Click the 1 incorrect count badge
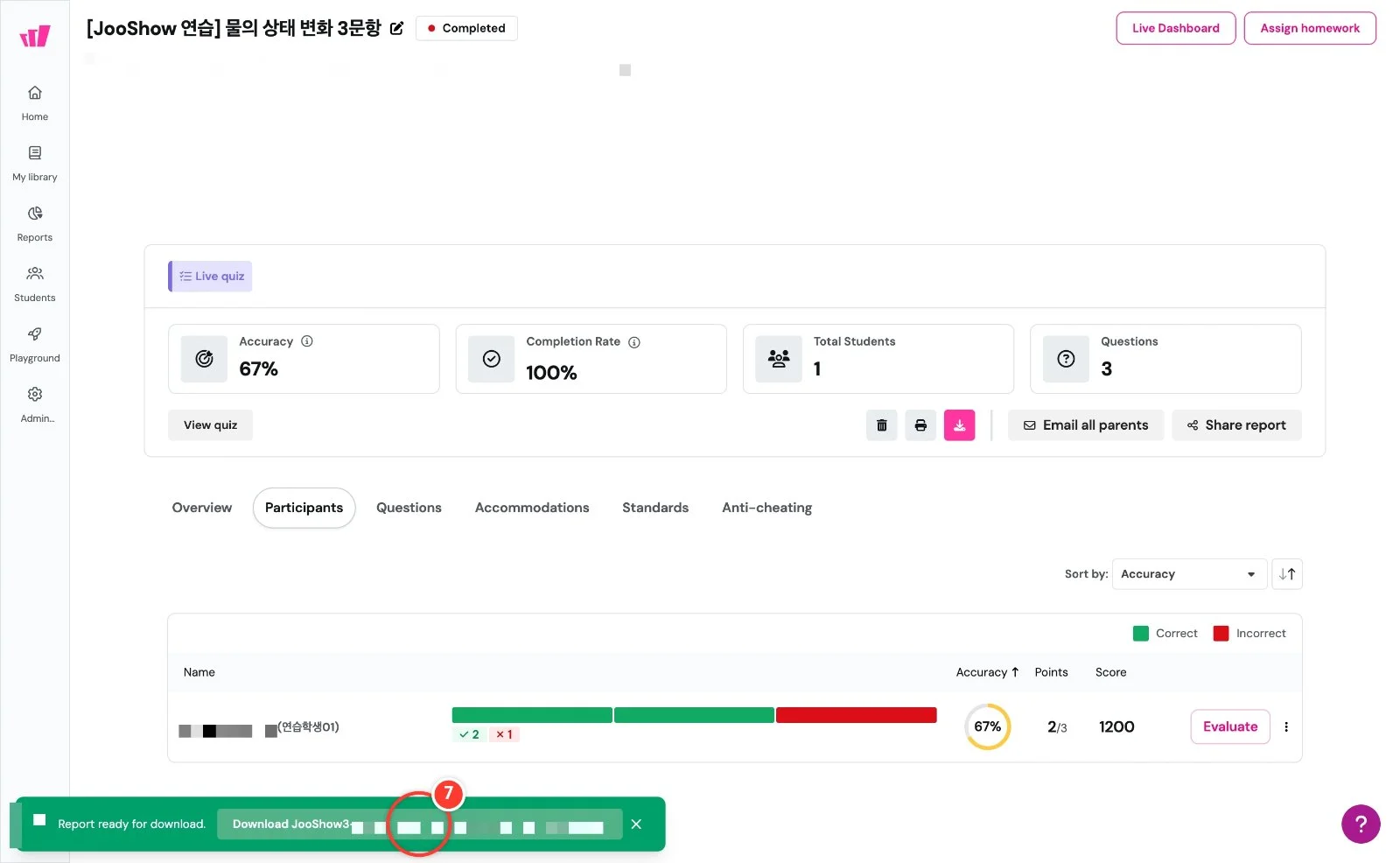The width and height of the screenshot is (1400, 863). [x=504, y=734]
